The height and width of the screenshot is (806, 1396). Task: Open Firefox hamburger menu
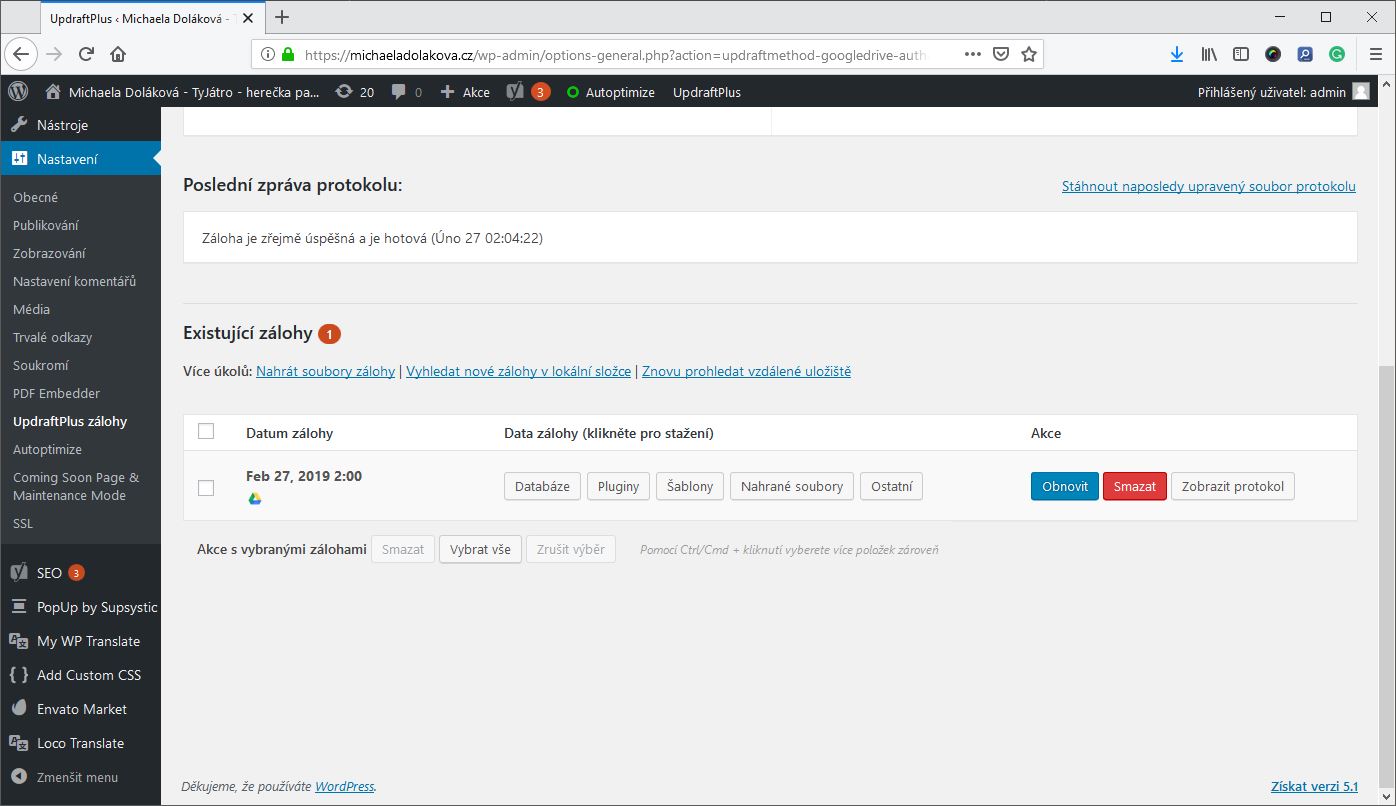[x=1374, y=54]
